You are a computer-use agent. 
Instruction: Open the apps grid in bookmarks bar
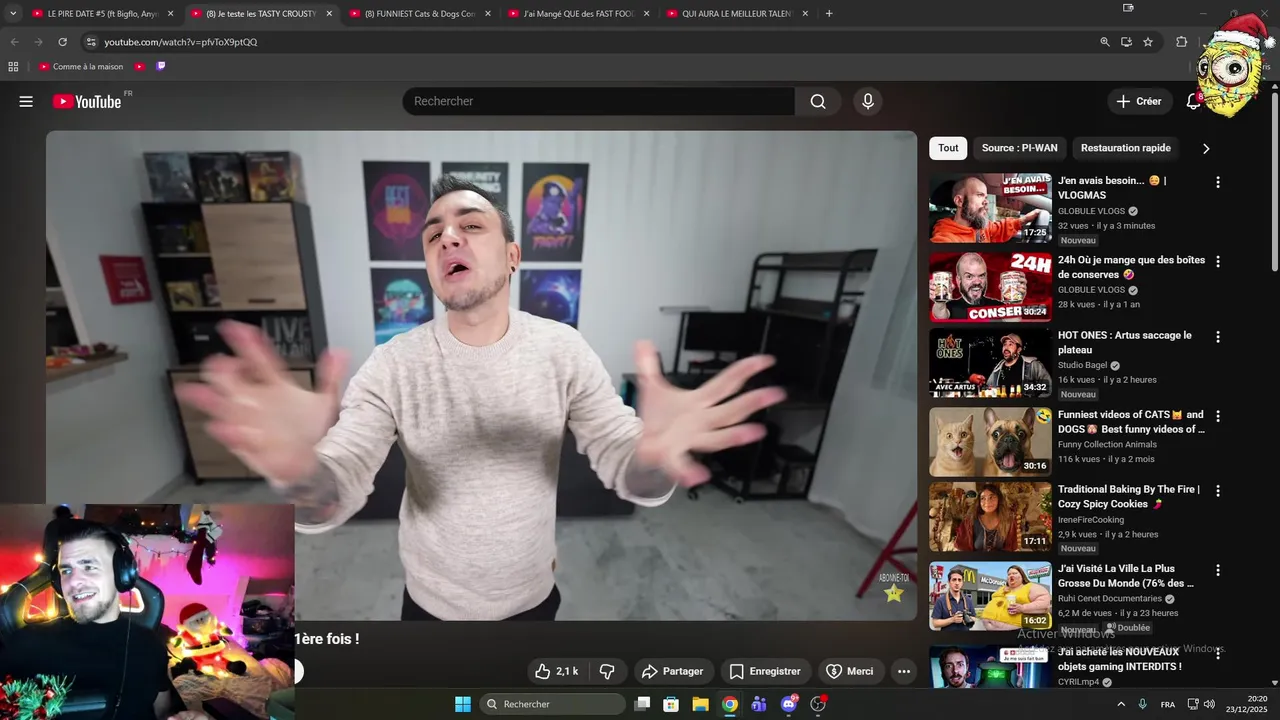[13, 67]
